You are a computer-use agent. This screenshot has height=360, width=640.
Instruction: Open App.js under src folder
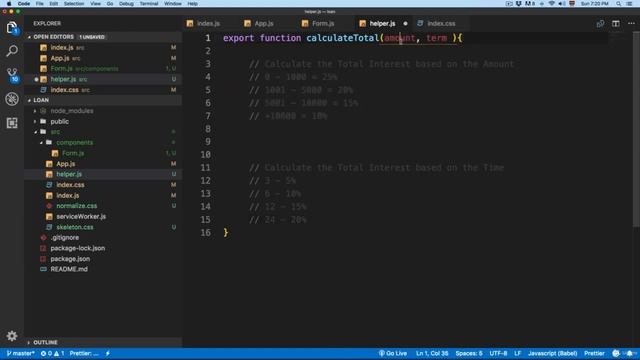103,164
